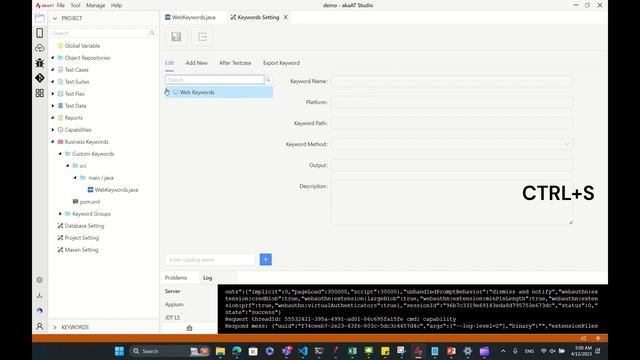Select Global Variable in project tree

click(x=82, y=46)
